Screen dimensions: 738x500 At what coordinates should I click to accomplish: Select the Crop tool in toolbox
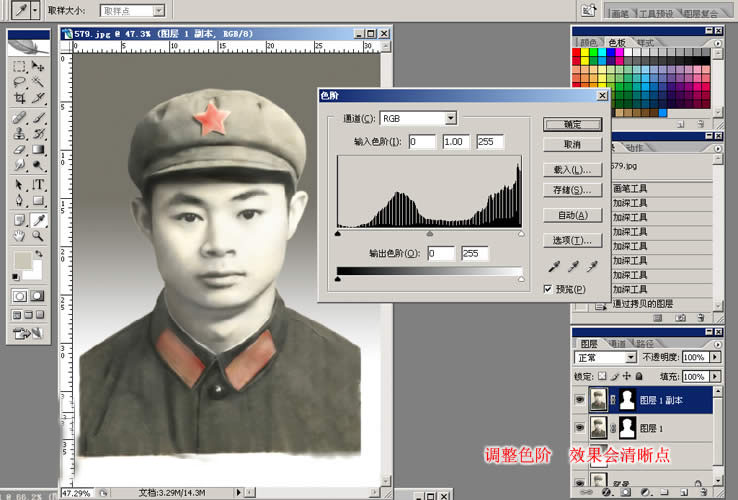pyautogui.click(x=19, y=99)
